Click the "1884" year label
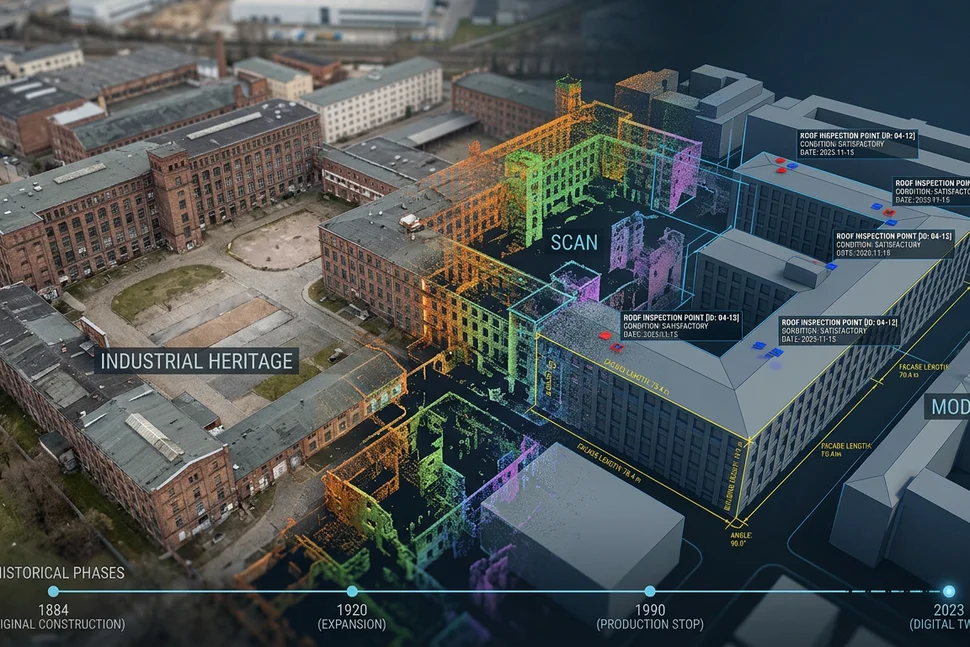970x647 pixels. point(53,610)
